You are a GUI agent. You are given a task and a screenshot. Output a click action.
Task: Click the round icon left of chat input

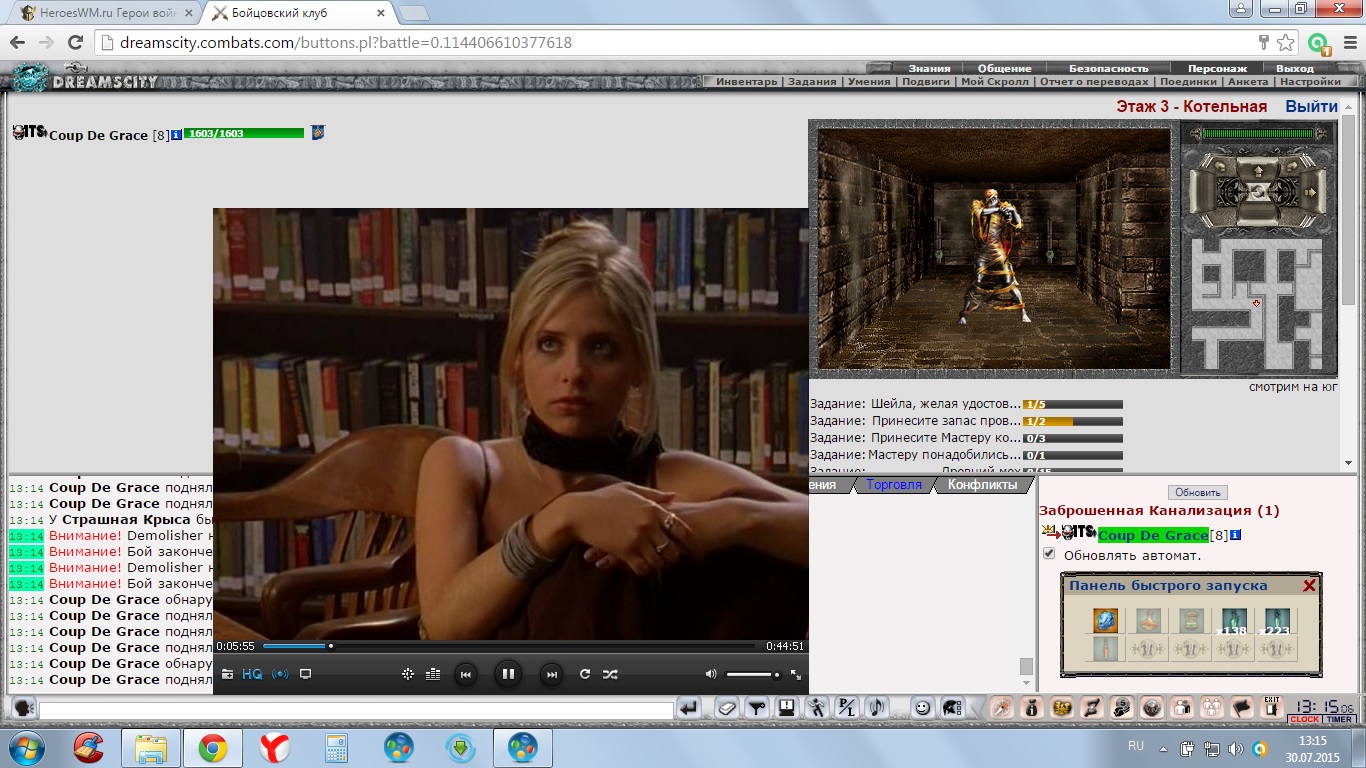pos(23,708)
